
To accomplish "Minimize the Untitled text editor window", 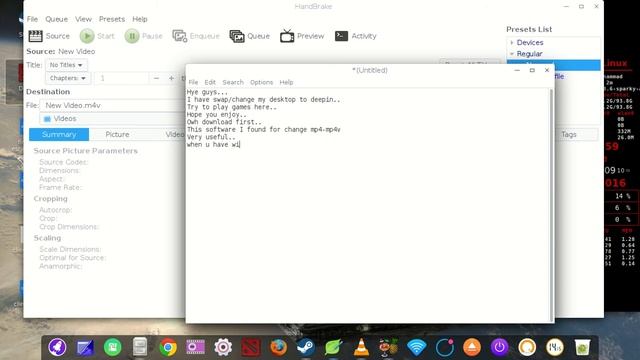I will click(x=517, y=70).
